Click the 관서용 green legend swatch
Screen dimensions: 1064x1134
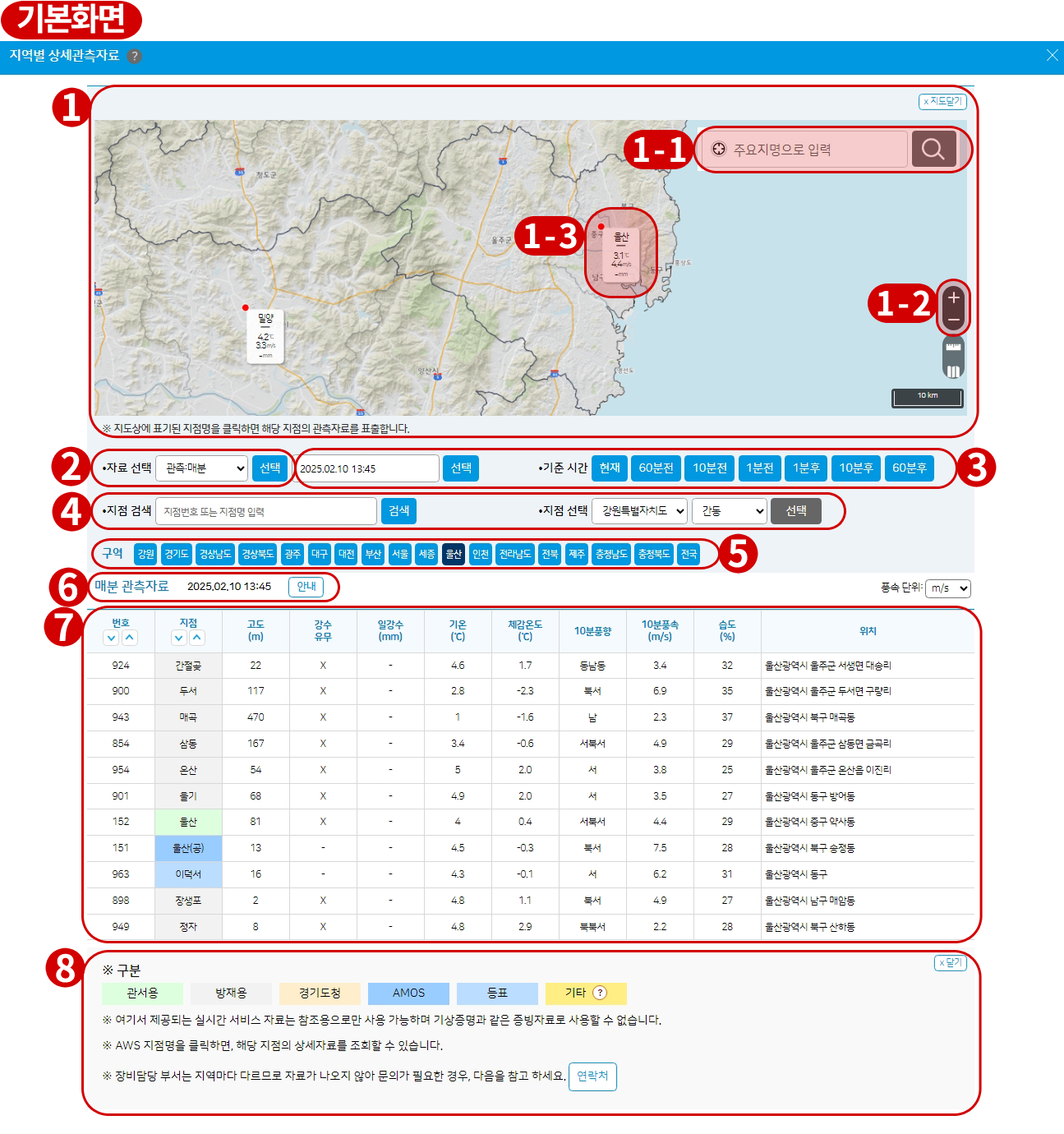[142, 993]
